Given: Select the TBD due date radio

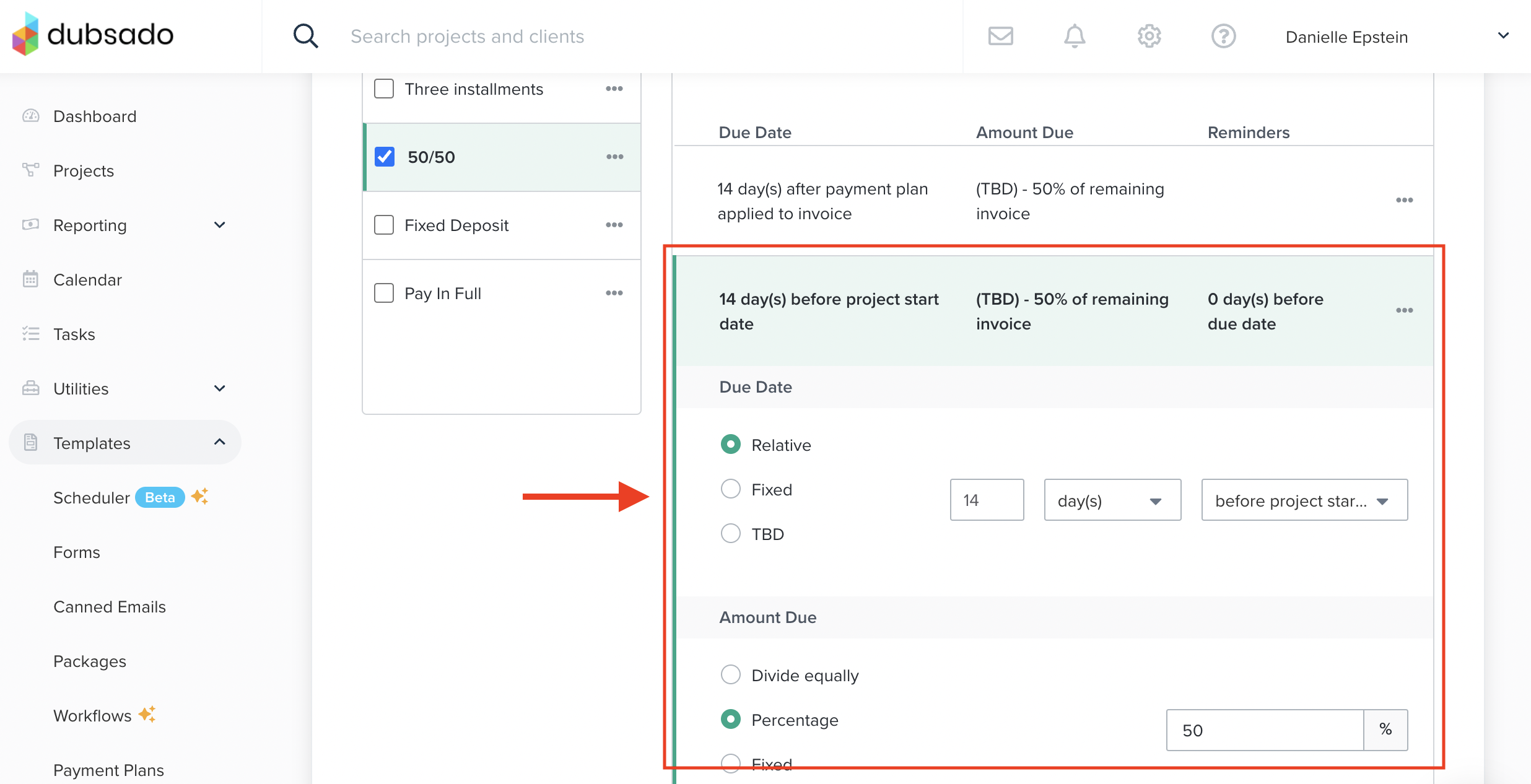Looking at the screenshot, I should tap(731, 533).
